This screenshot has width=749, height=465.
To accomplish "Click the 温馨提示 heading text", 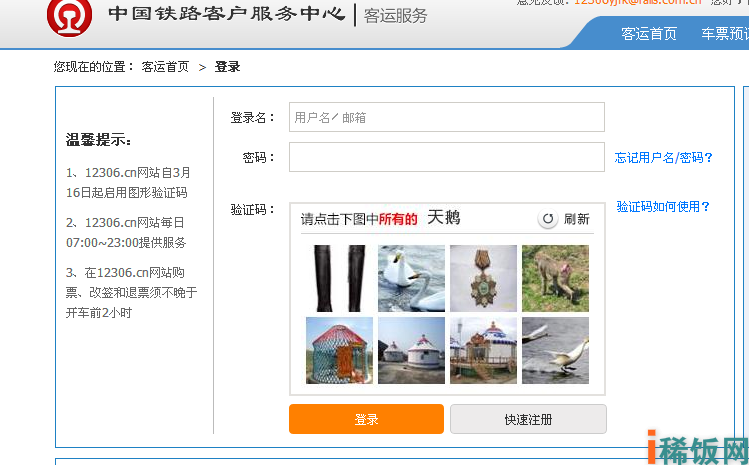I will (98, 140).
